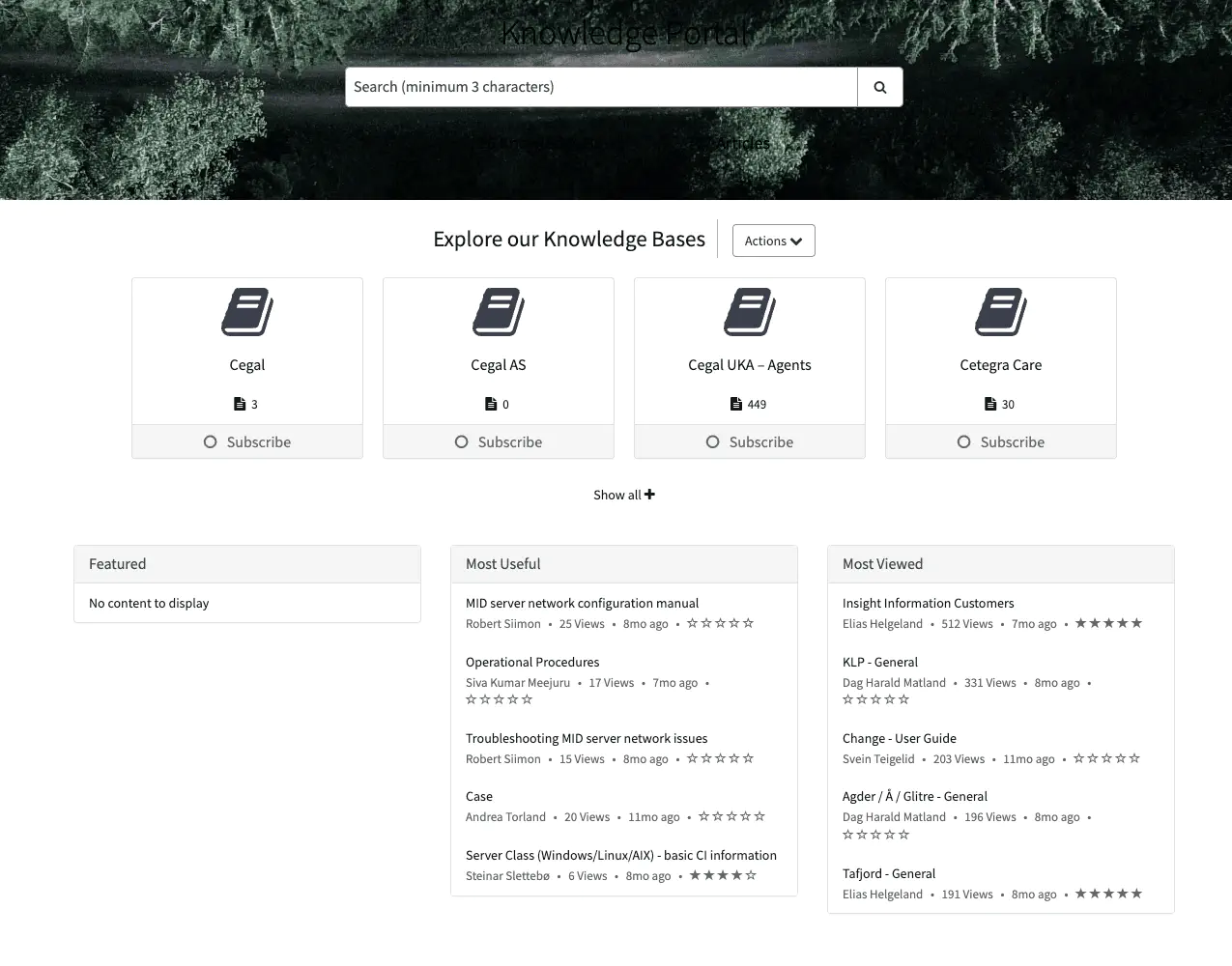The width and height of the screenshot is (1232, 966).
Task: Toggle Subscribe for Cegal UKA – Agents
Action: click(x=750, y=441)
